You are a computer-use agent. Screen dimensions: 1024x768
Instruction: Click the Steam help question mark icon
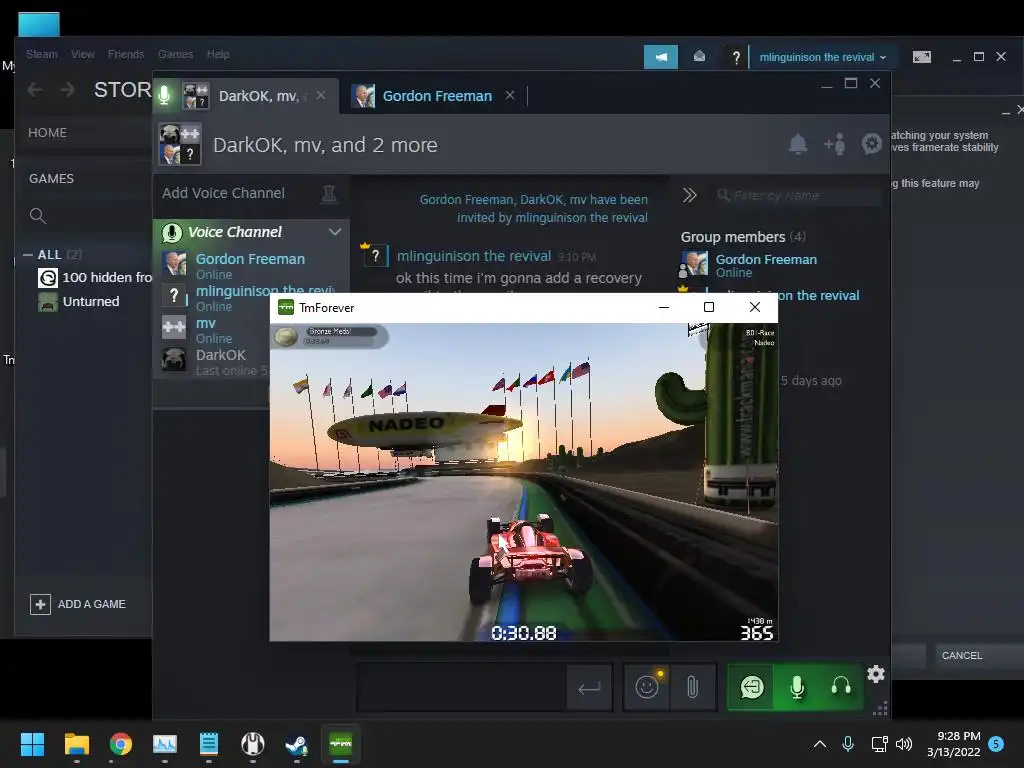[736, 57]
